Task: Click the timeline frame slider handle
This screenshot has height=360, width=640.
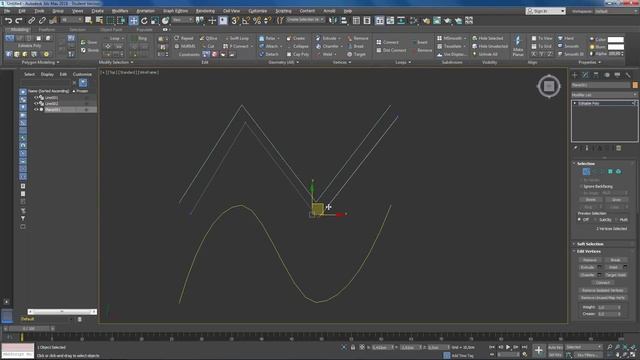Action: (x=29, y=329)
